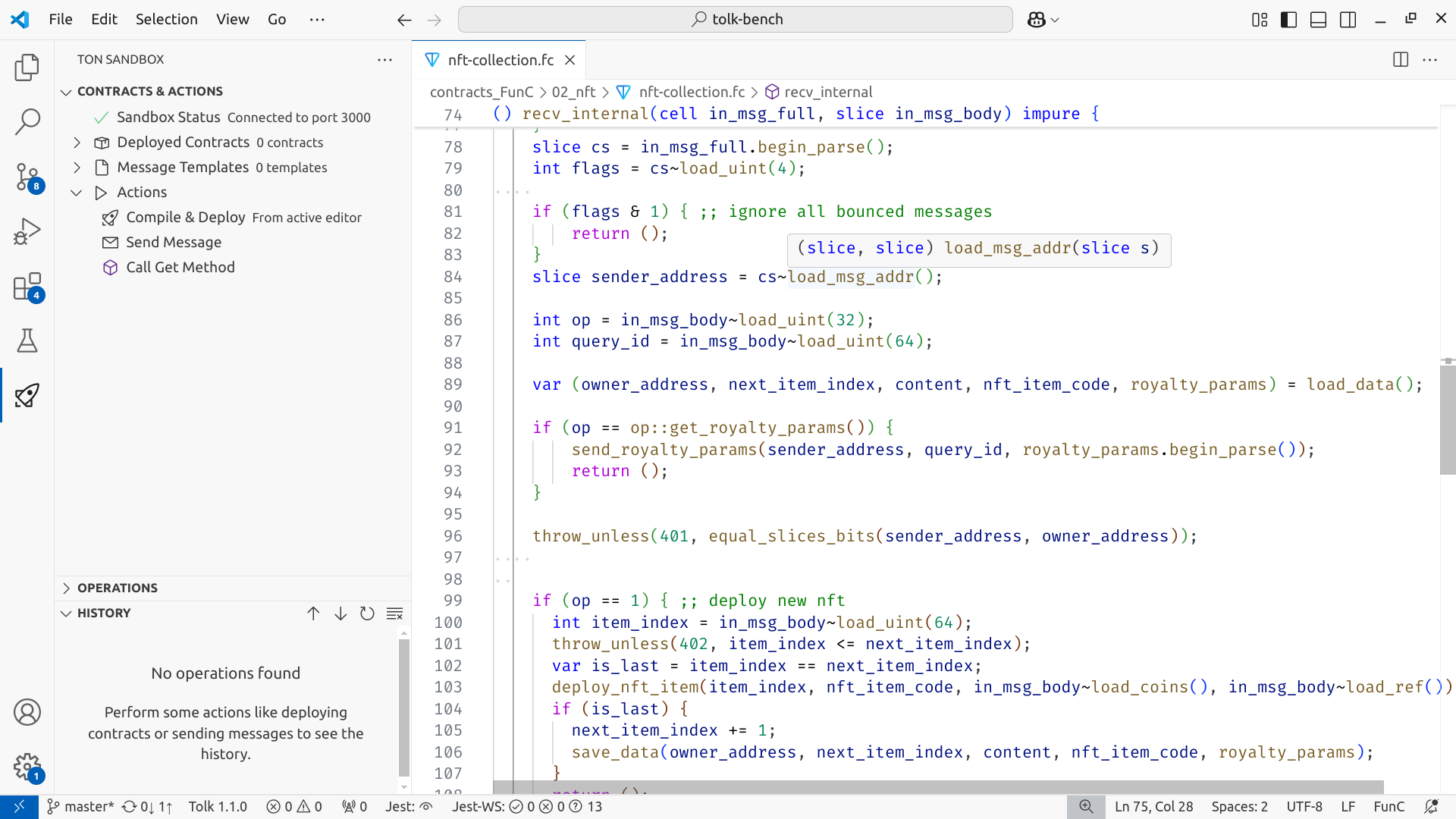Open TON SANDBOX panel more actions
Viewport: 1456px width, 819px height.
coord(385,60)
